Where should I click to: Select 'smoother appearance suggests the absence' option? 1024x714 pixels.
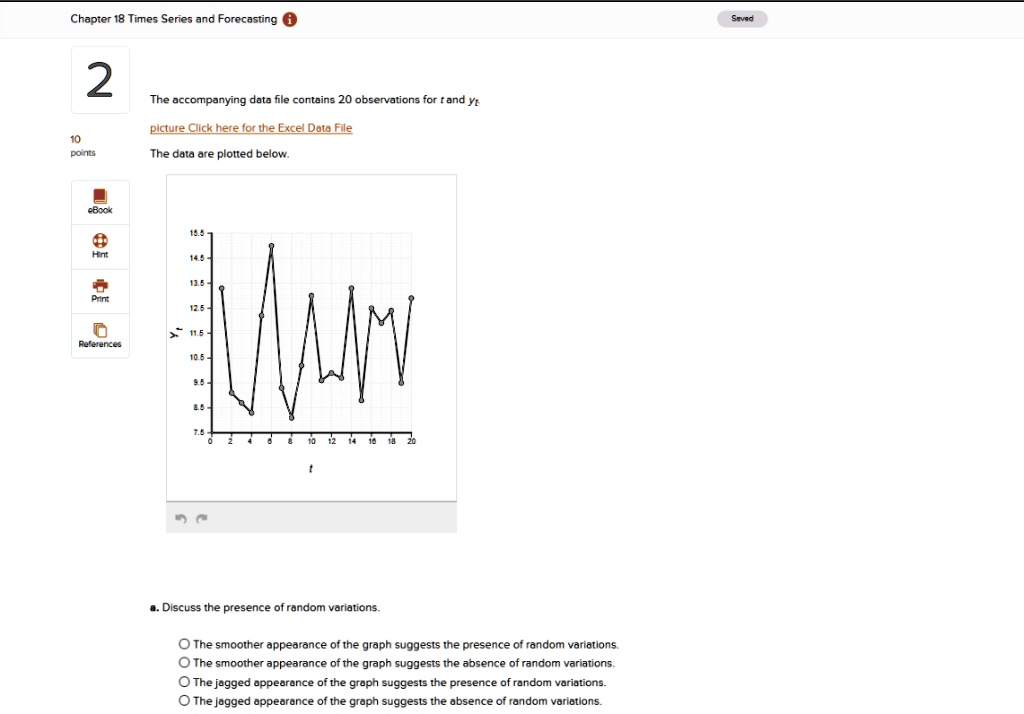(x=184, y=663)
